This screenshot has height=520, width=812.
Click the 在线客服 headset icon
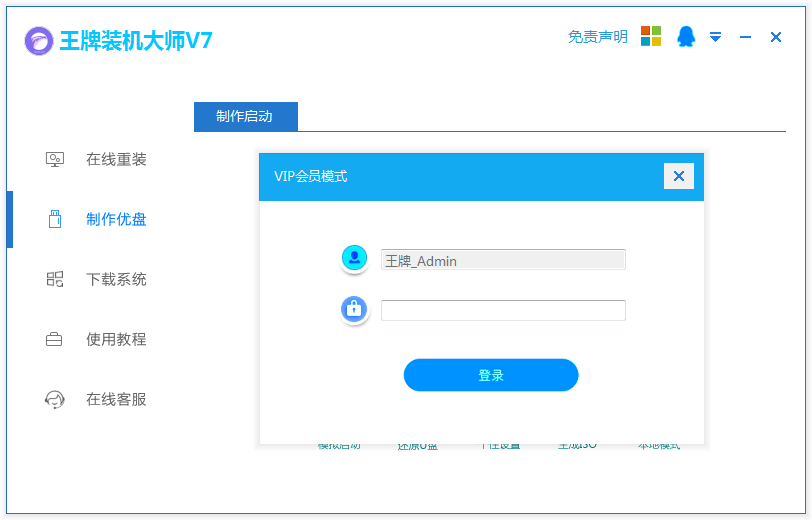(x=55, y=400)
